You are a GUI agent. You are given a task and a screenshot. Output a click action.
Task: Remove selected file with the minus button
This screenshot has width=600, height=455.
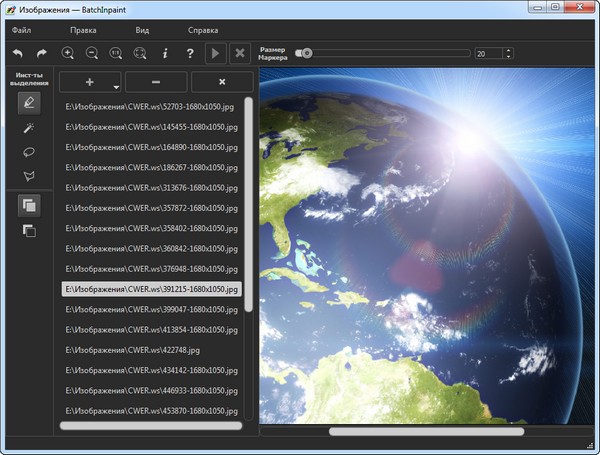point(156,82)
